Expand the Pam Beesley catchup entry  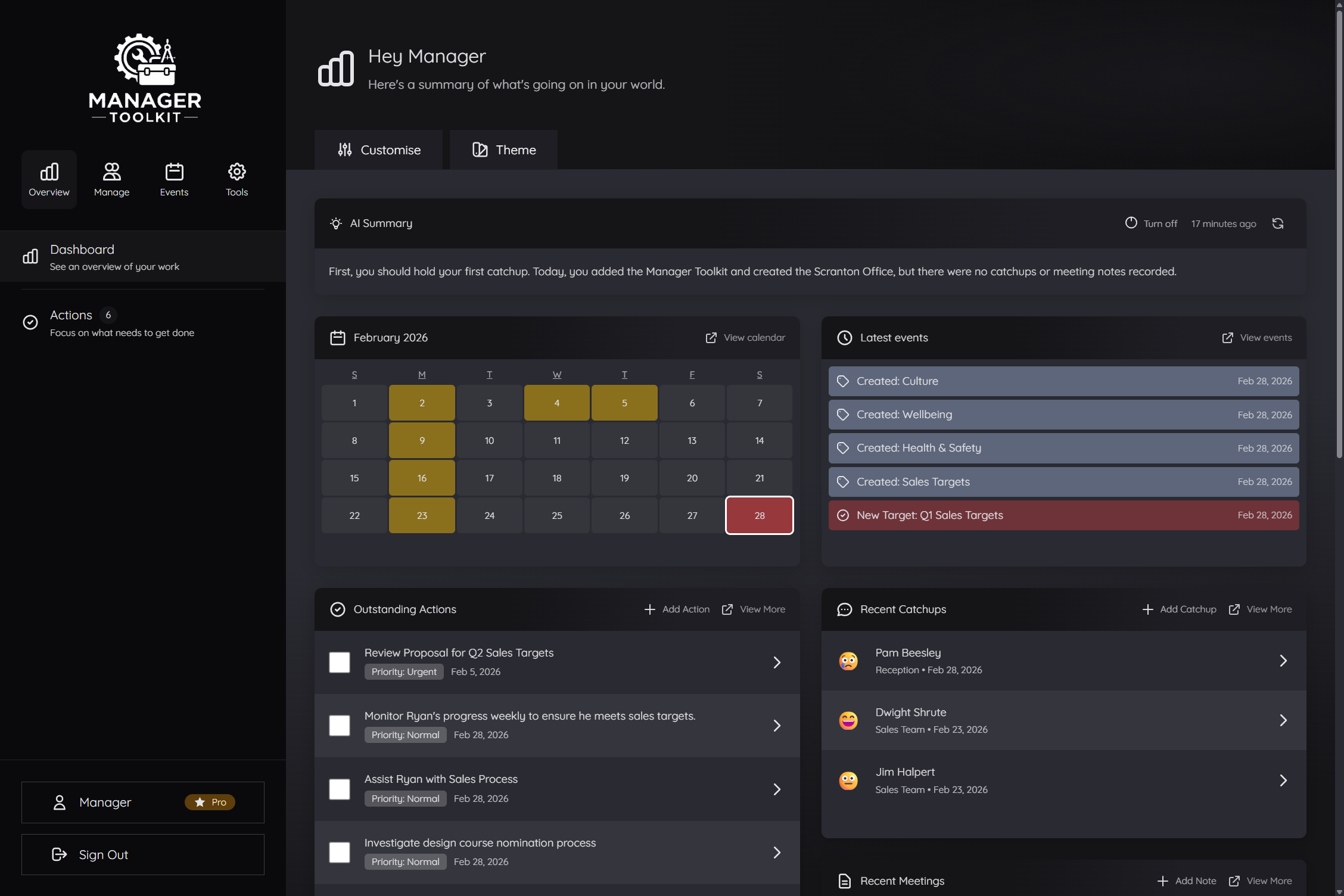tap(1283, 661)
